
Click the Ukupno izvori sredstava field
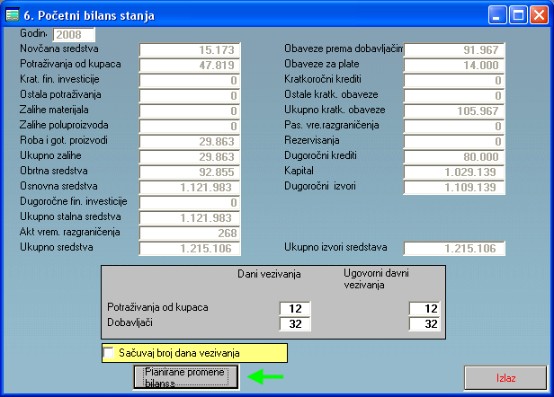click(454, 248)
